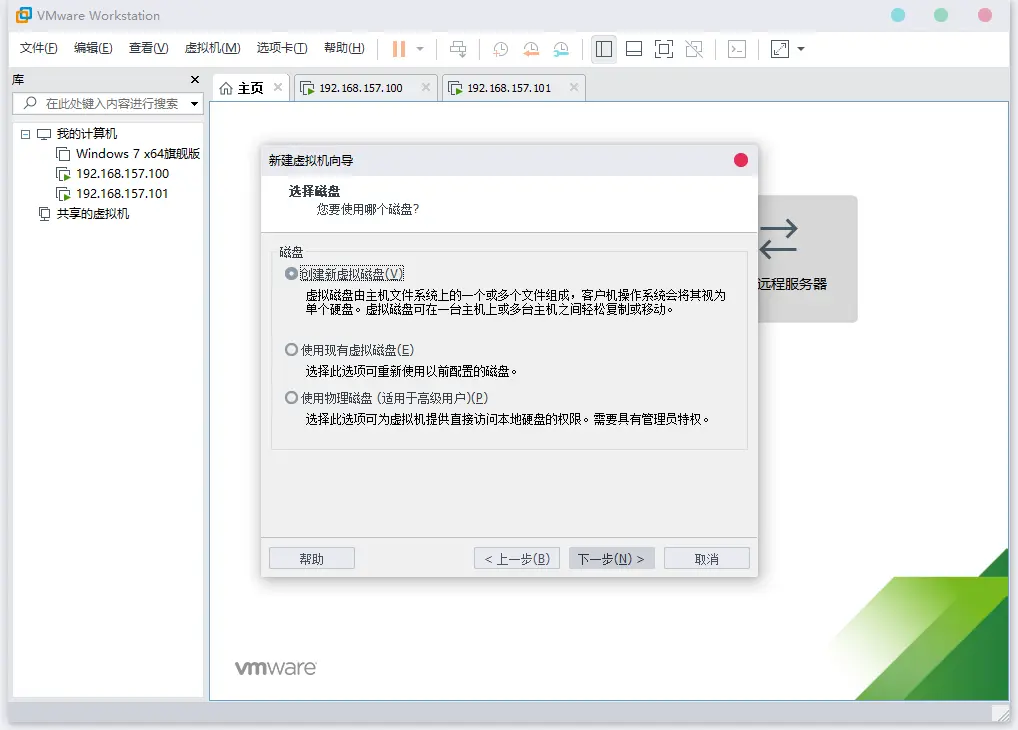This screenshot has width=1018, height=730.
Task: Click running VM icon beside 192.168.157.101 in tree
Action: (63, 194)
